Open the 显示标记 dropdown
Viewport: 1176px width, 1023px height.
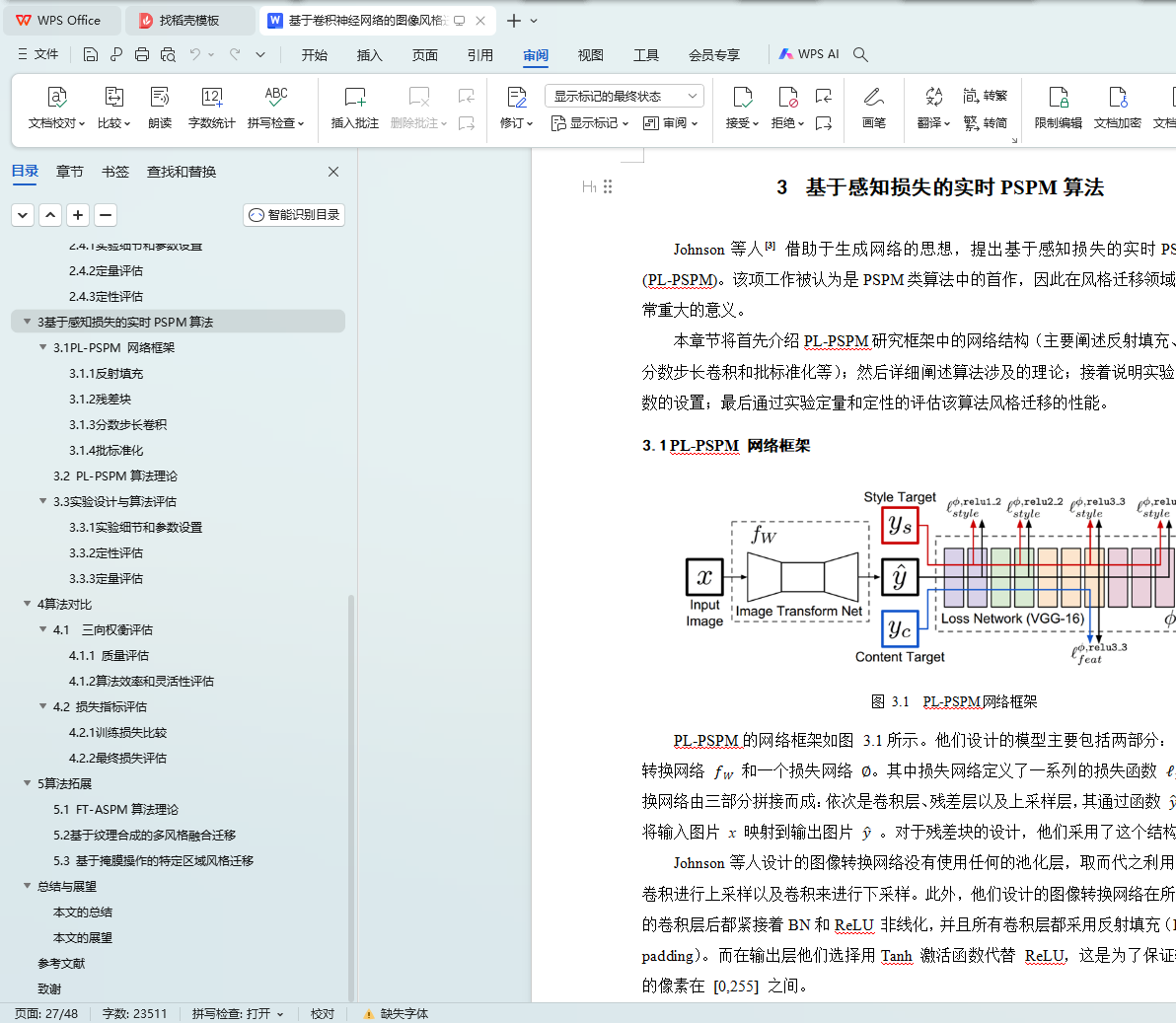point(590,123)
